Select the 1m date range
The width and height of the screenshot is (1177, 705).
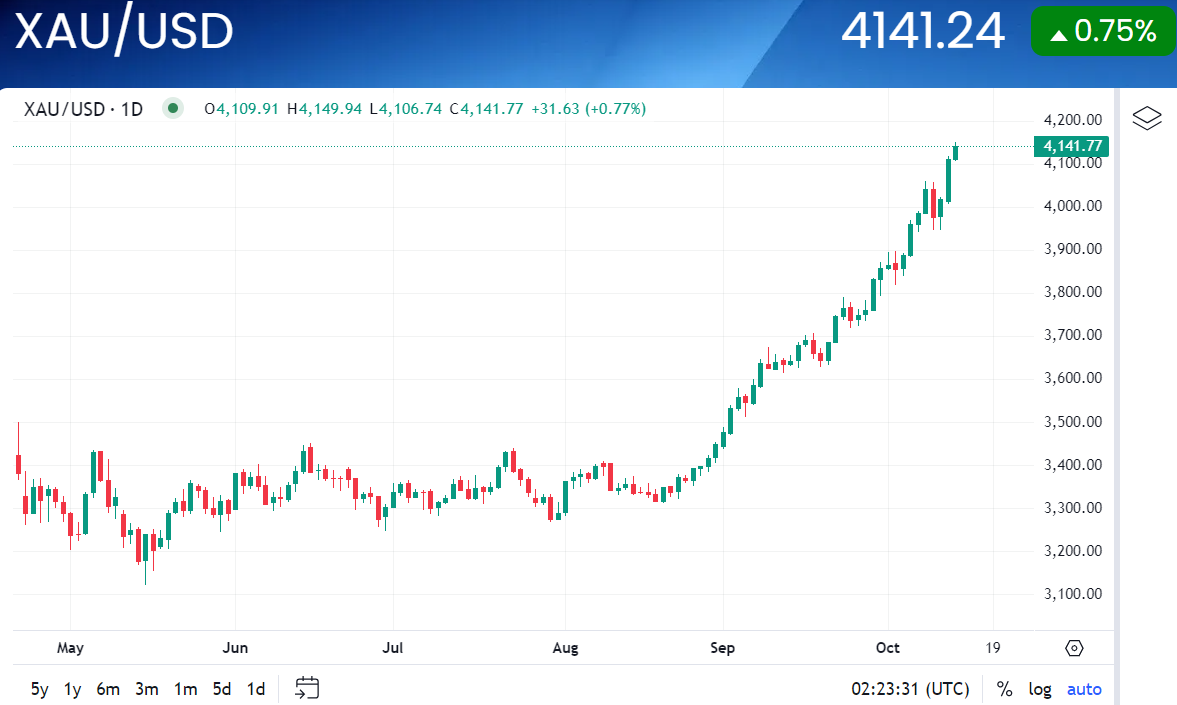pos(185,689)
